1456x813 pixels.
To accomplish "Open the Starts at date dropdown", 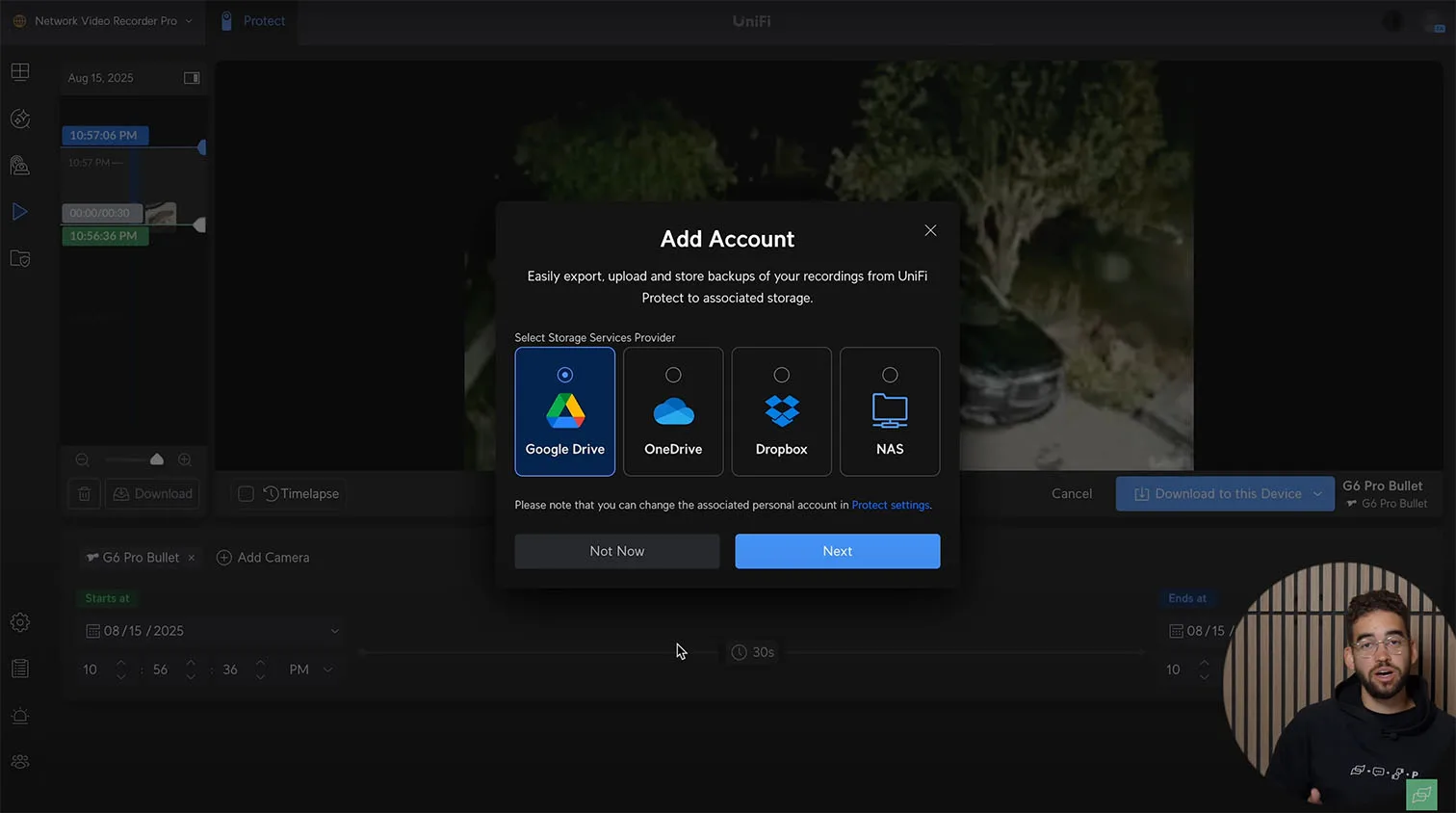I will (213, 631).
